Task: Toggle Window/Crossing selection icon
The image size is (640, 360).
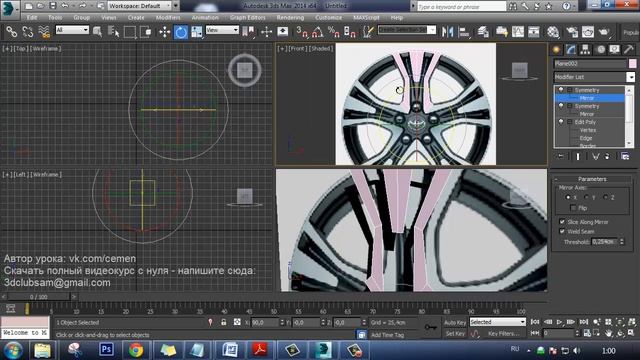Action: coord(146,31)
